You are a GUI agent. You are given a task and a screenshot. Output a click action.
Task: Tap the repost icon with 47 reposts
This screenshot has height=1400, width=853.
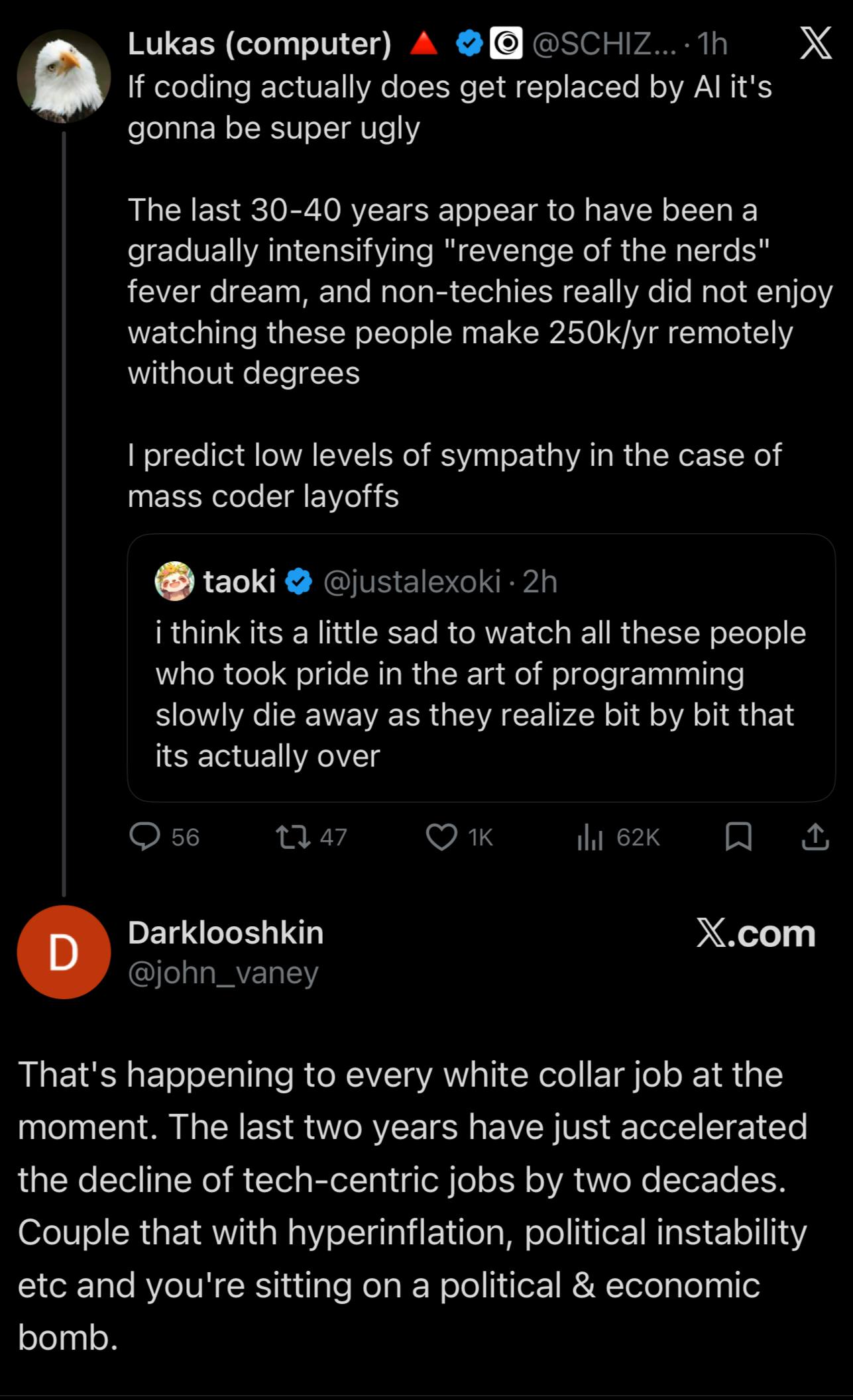click(293, 836)
